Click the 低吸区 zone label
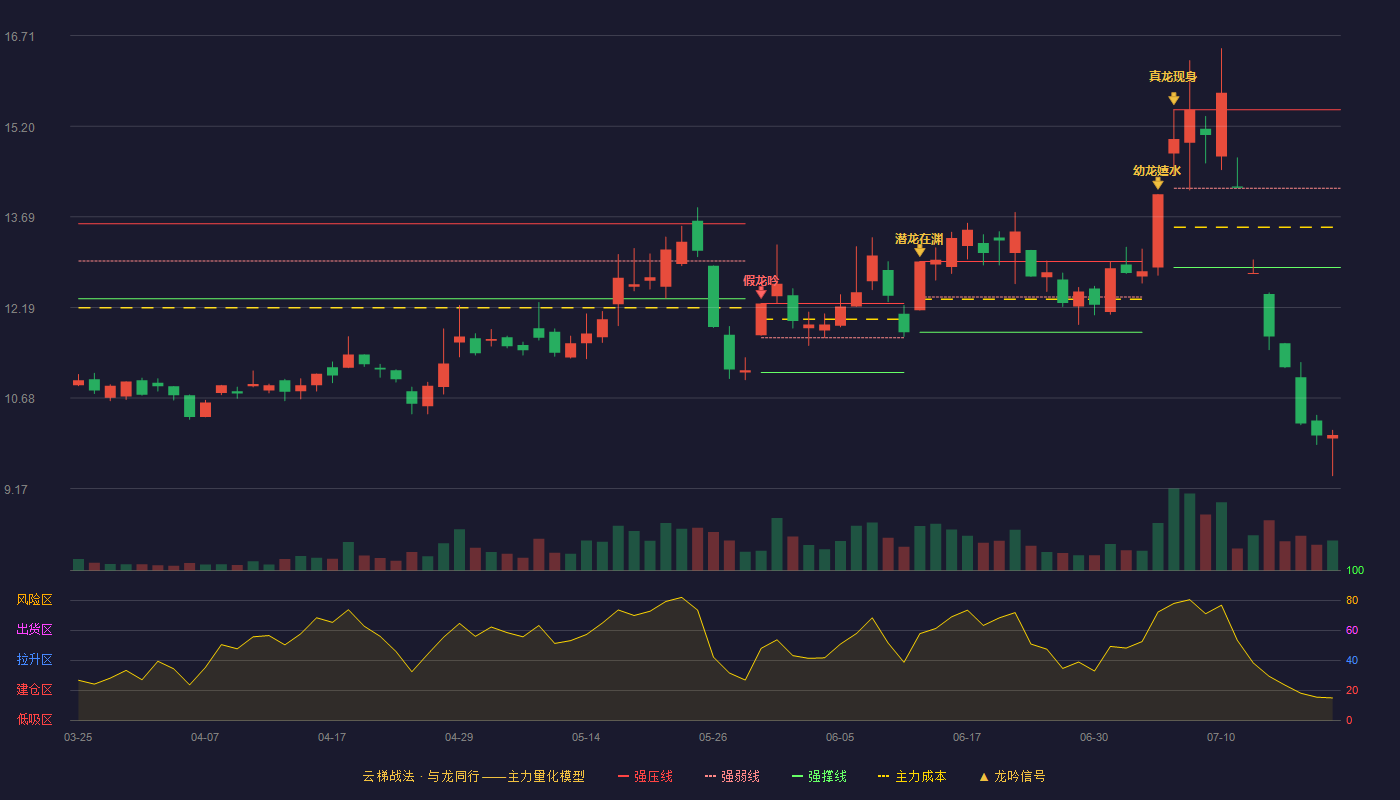Screen dimensions: 1400x800 [x=34, y=719]
